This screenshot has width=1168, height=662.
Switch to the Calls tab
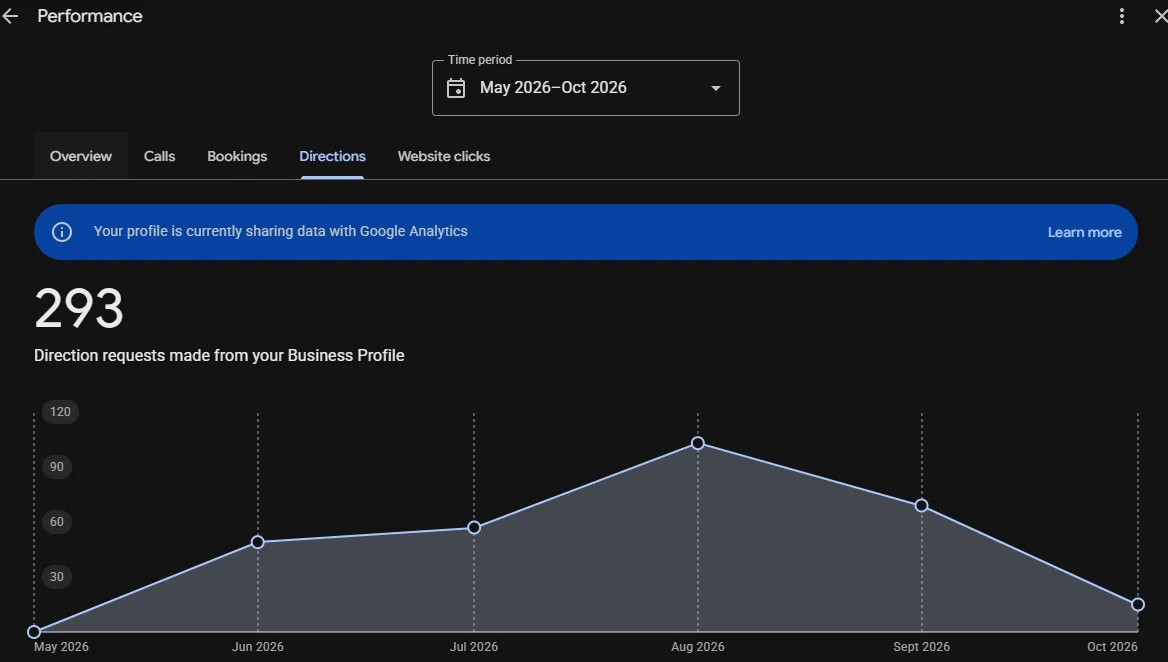(x=159, y=156)
